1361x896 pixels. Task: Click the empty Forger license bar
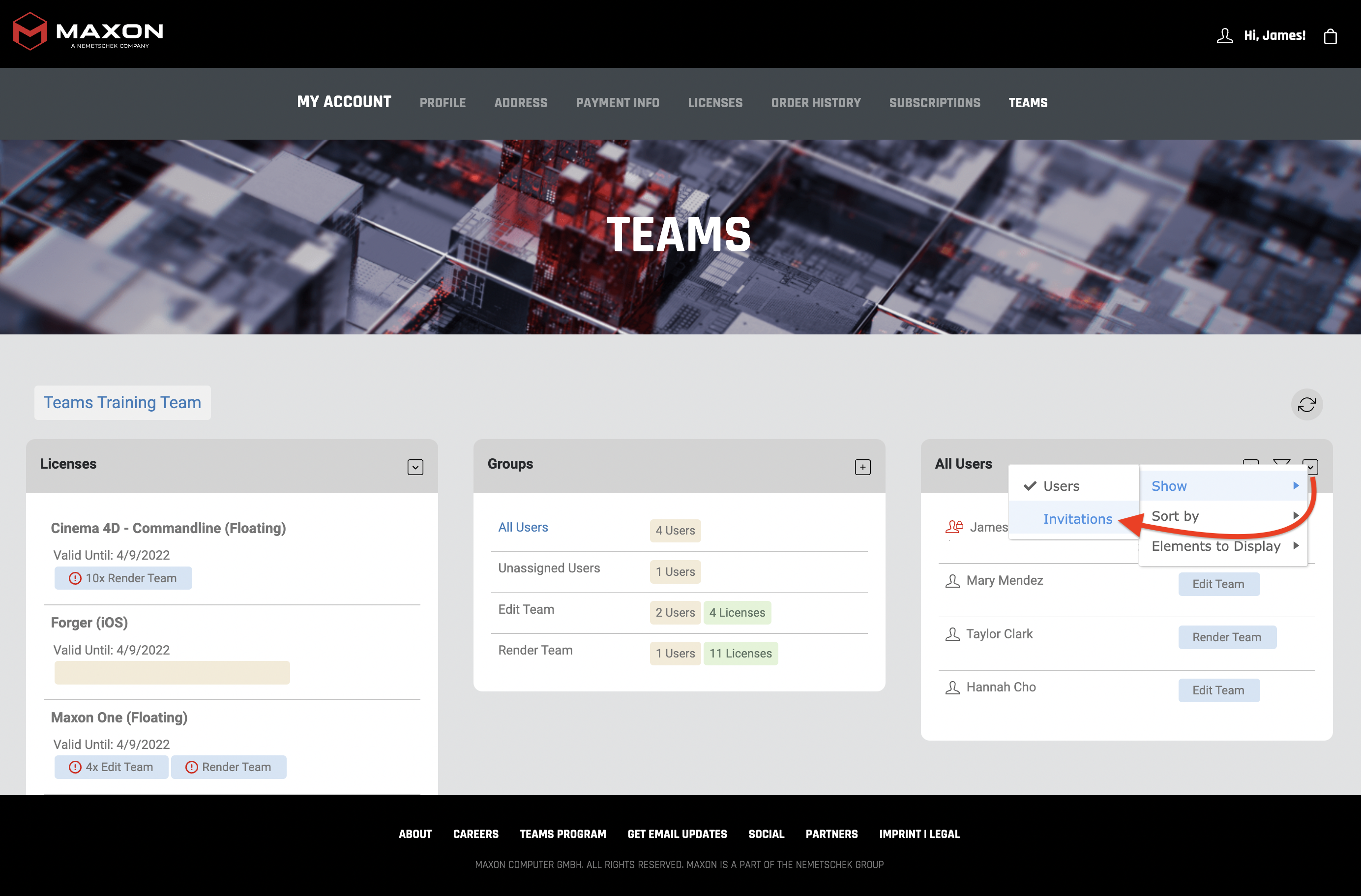click(x=172, y=673)
